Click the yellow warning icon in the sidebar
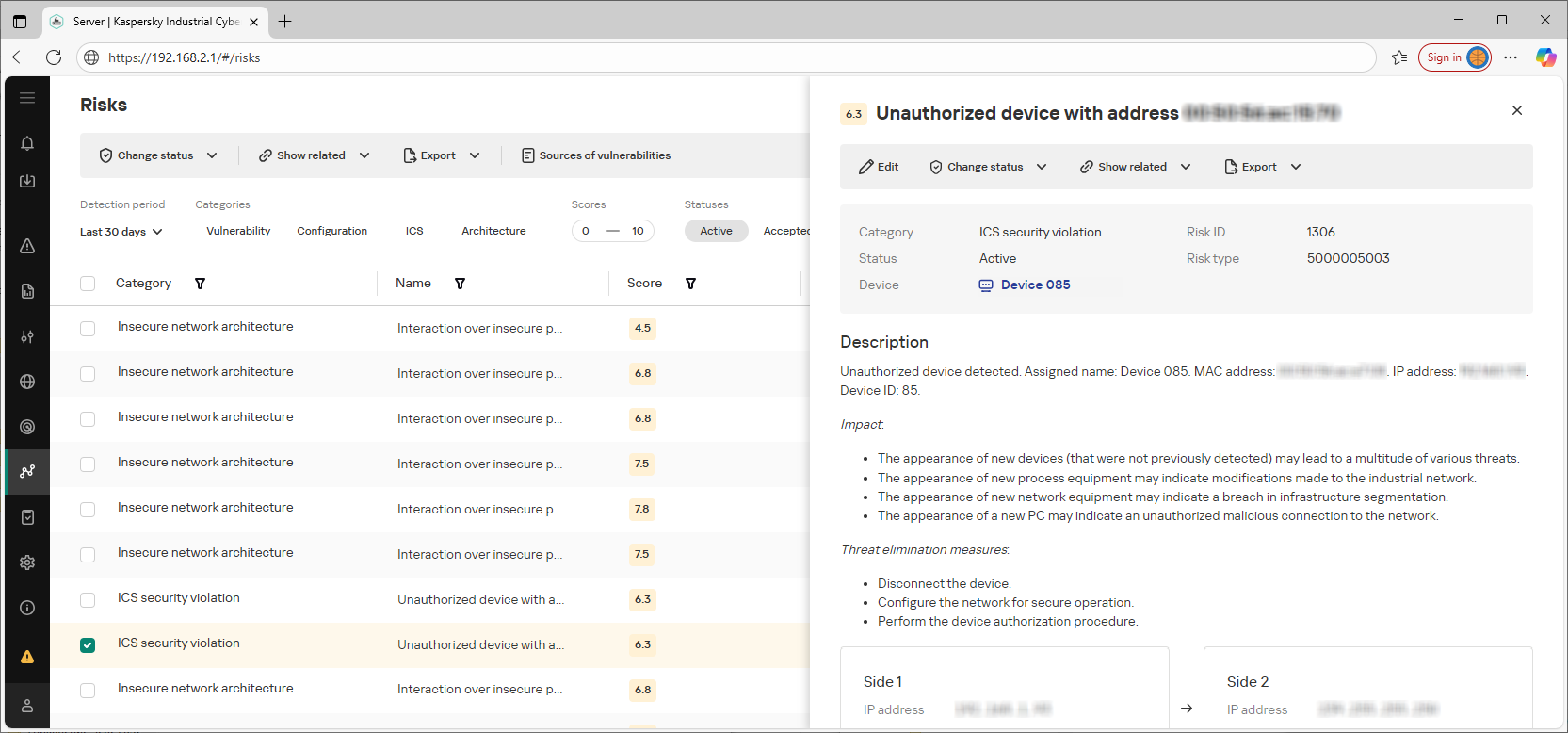 click(x=27, y=657)
